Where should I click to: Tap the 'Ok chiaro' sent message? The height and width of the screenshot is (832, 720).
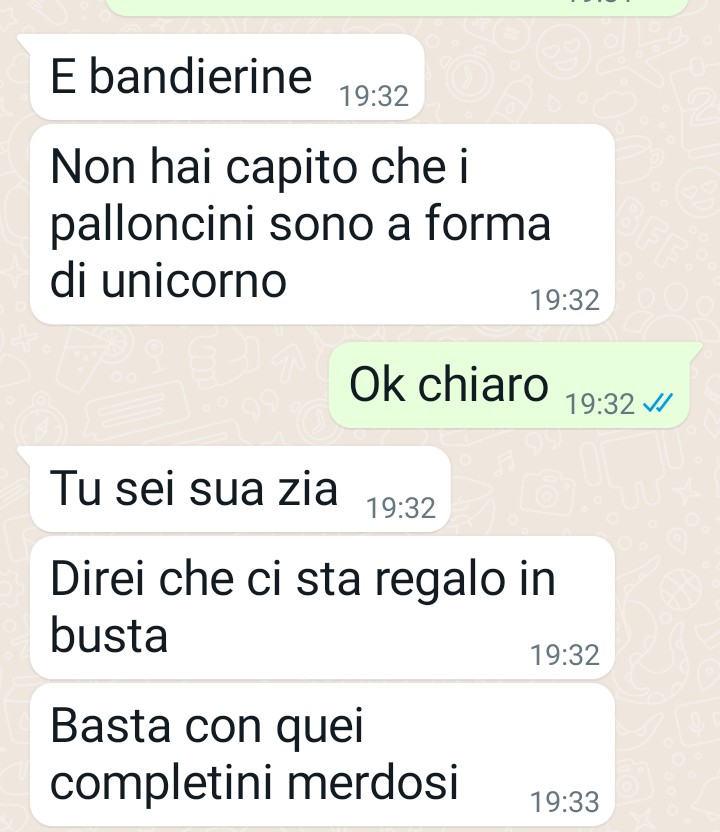click(x=509, y=385)
